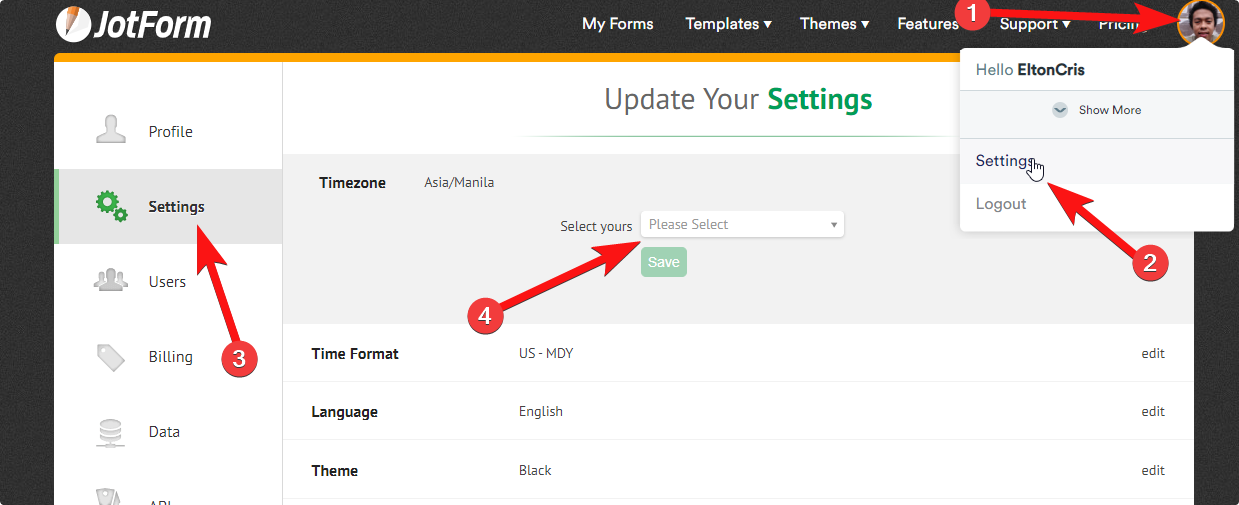This screenshot has height=505, width=1239.
Task: Open the Users sidebar section
Action: click(168, 281)
